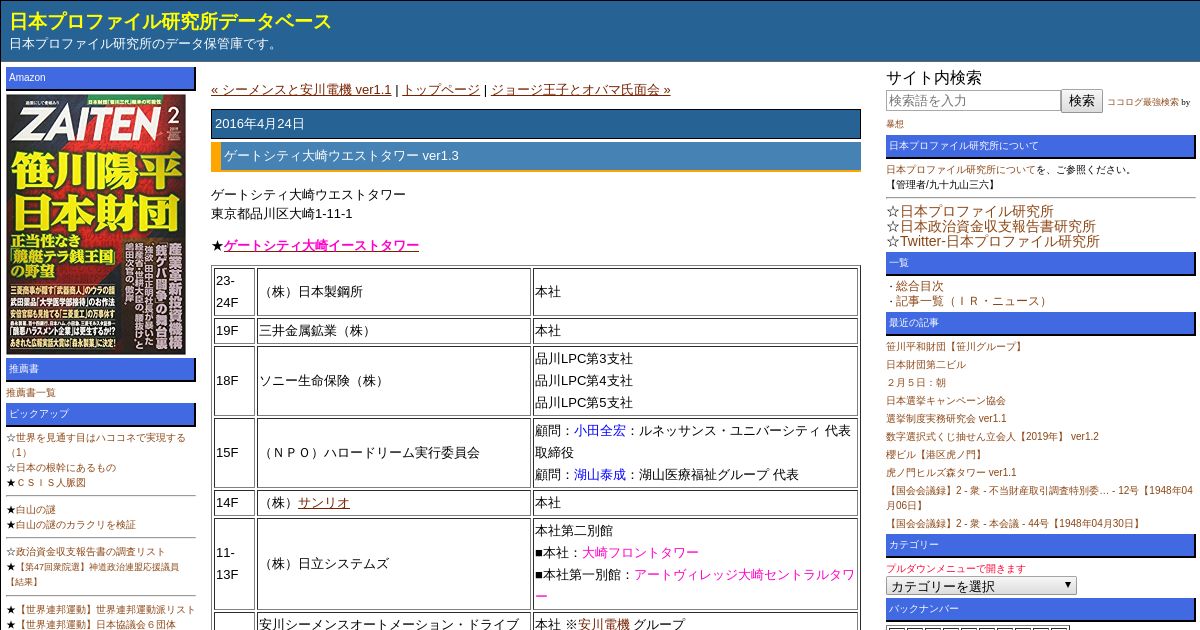The image size is (1200, 630).
Task: Click the ZAITEN magazine cover thumbnail
Action: tap(96, 224)
